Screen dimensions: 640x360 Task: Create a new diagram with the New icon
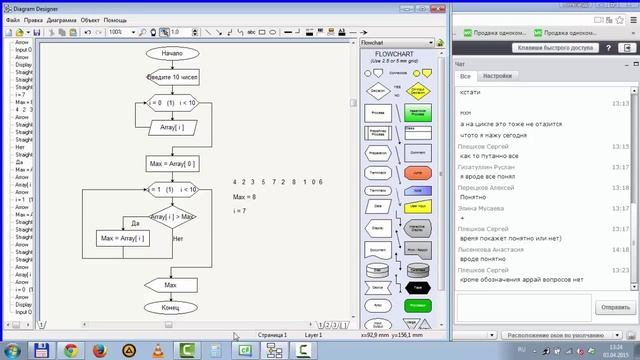coord(9,32)
